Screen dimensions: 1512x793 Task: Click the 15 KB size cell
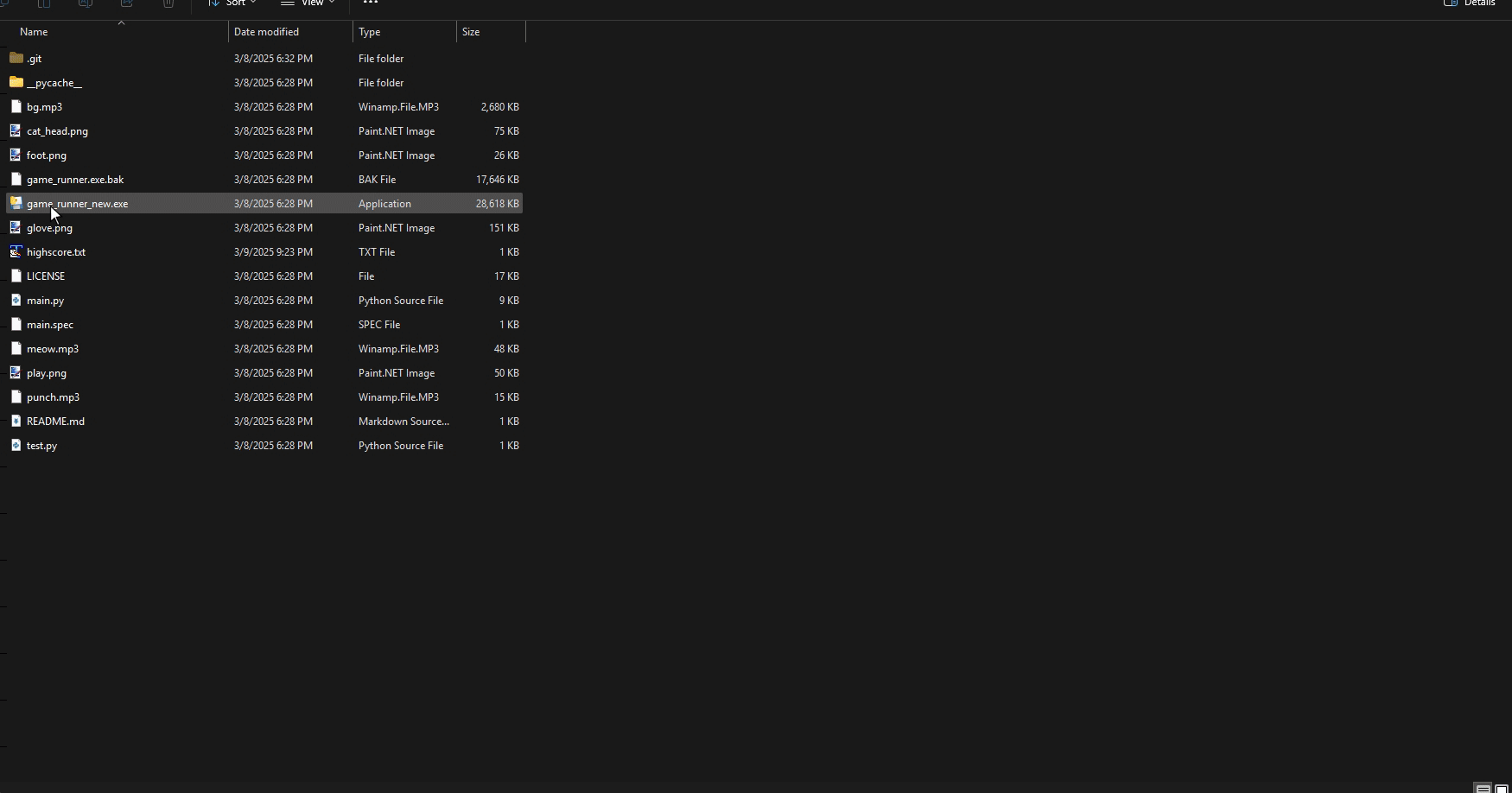(506, 397)
